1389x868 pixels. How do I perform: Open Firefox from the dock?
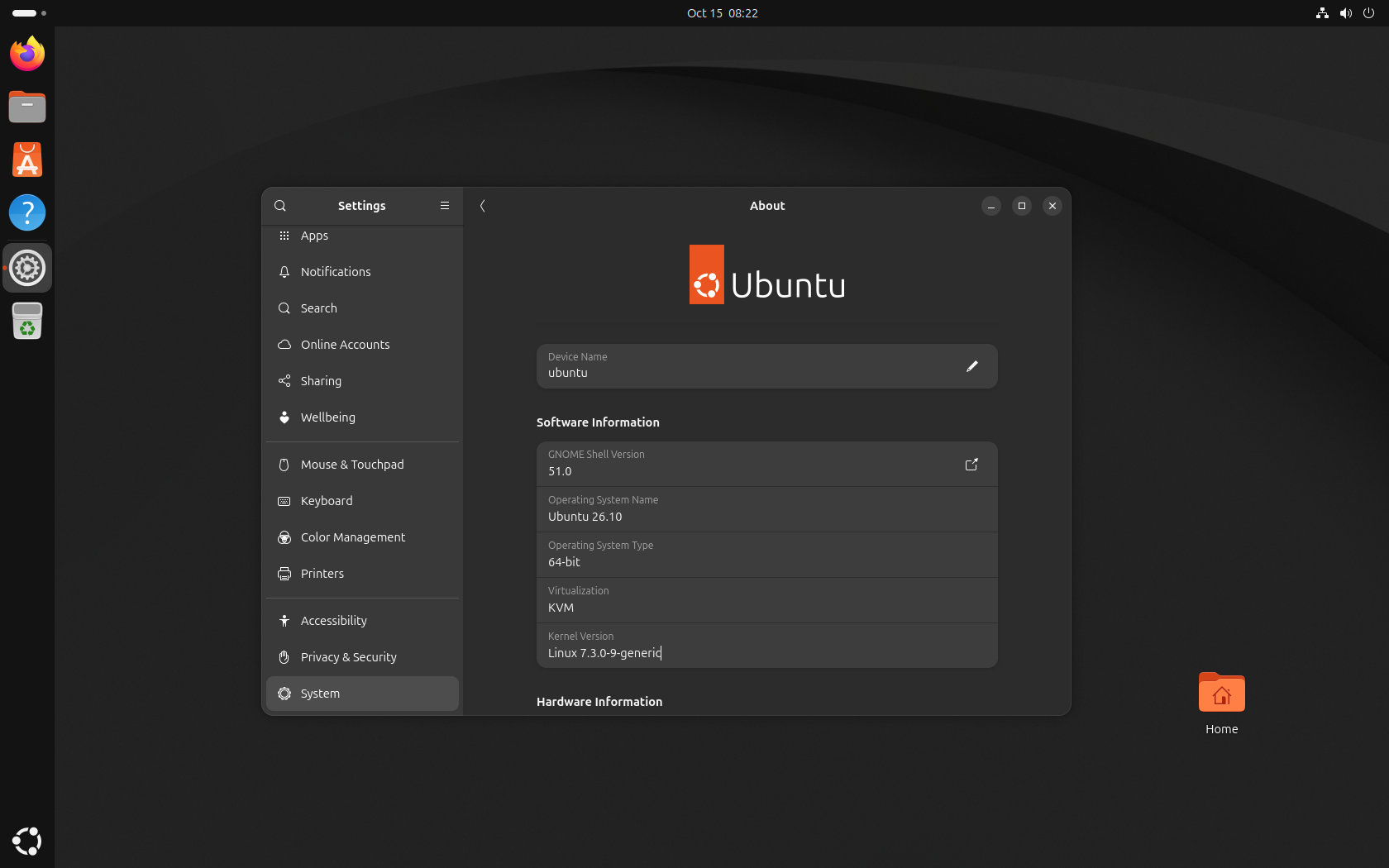[27, 54]
